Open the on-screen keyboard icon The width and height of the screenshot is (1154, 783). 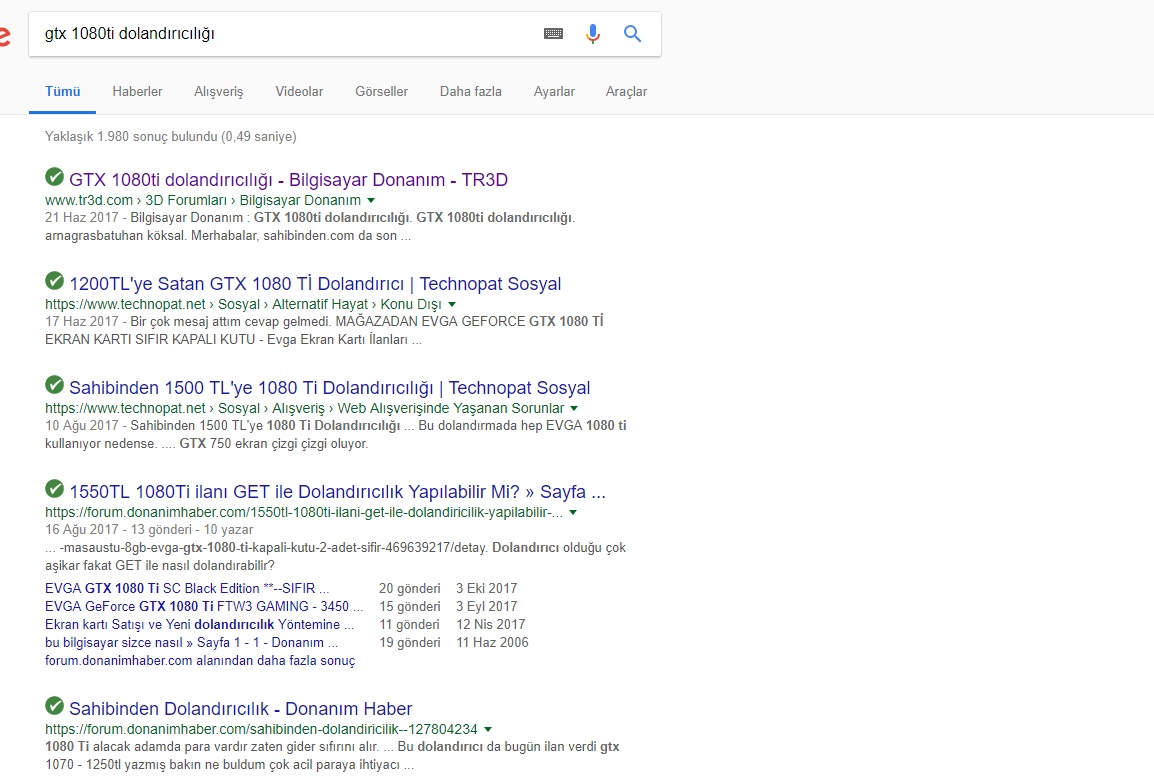coord(553,34)
